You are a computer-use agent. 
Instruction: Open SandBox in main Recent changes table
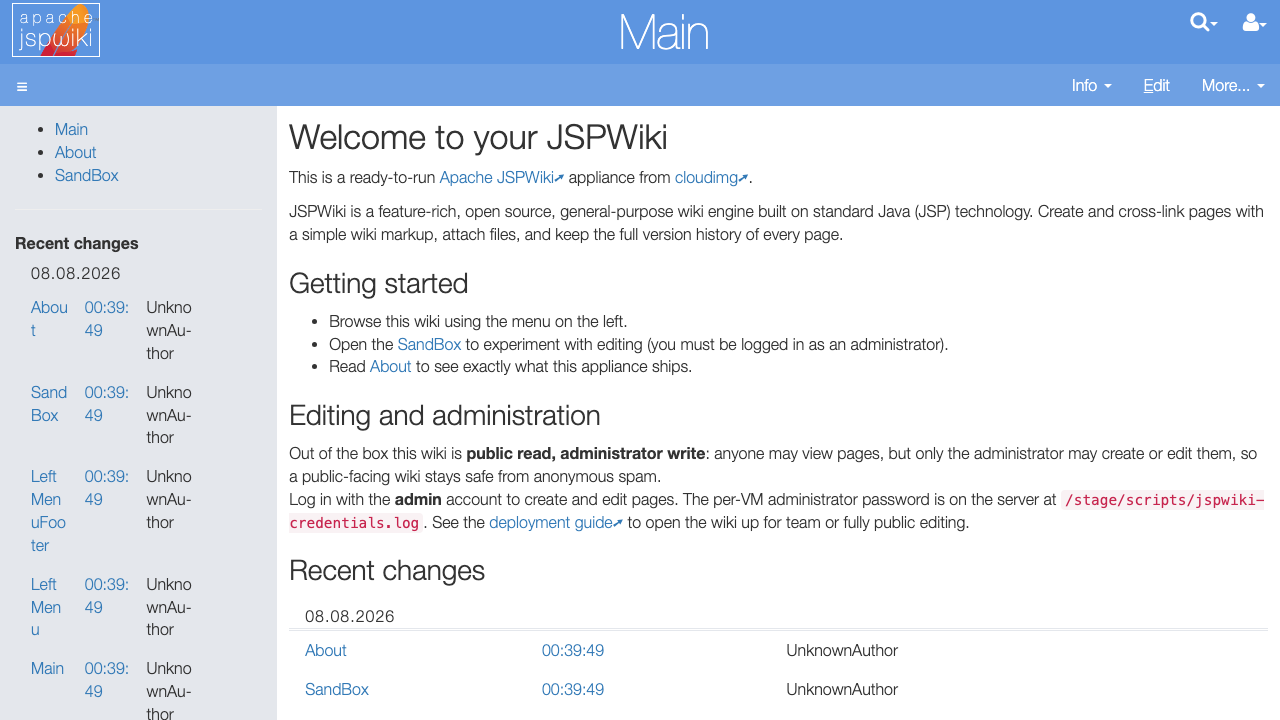tap(336, 690)
